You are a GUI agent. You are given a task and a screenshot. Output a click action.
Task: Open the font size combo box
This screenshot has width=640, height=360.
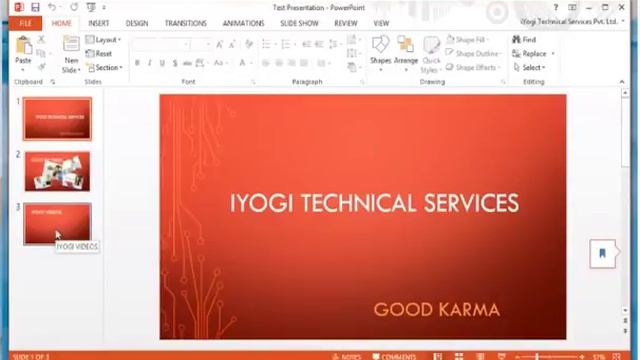click(201, 44)
